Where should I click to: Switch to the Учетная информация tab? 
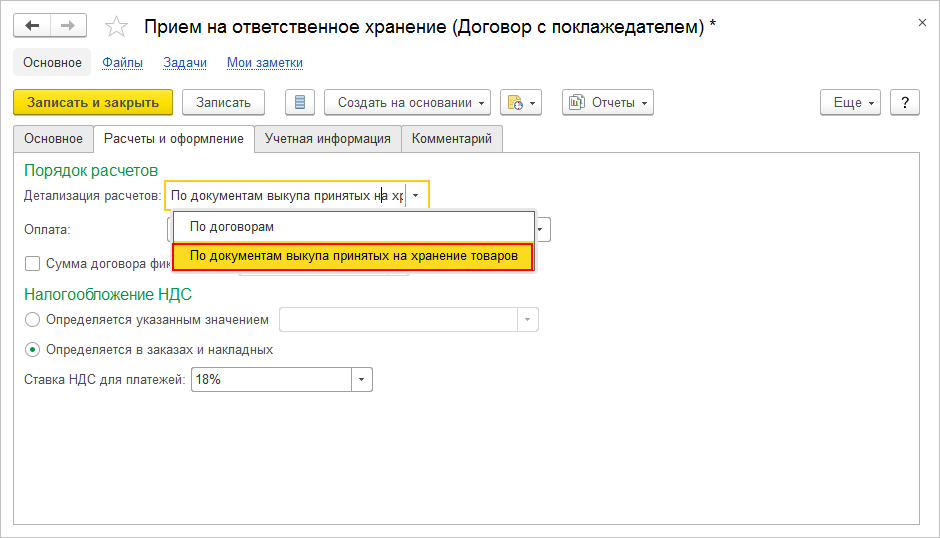(x=327, y=139)
